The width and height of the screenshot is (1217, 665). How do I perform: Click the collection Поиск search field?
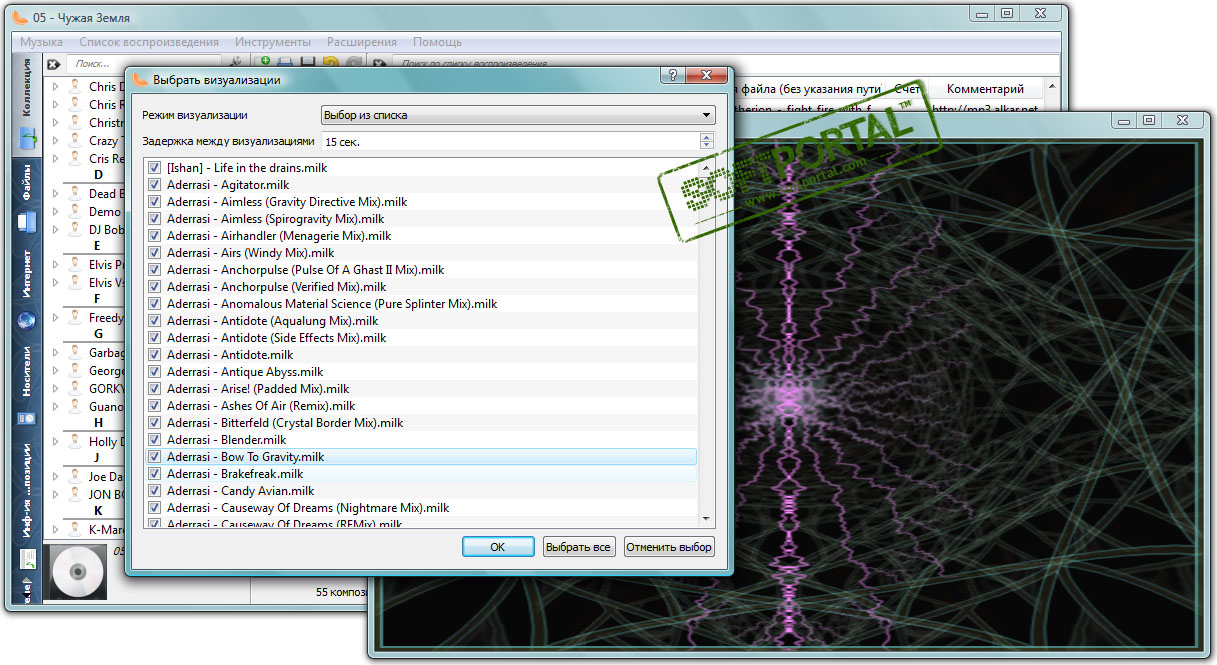[x=145, y=64]
